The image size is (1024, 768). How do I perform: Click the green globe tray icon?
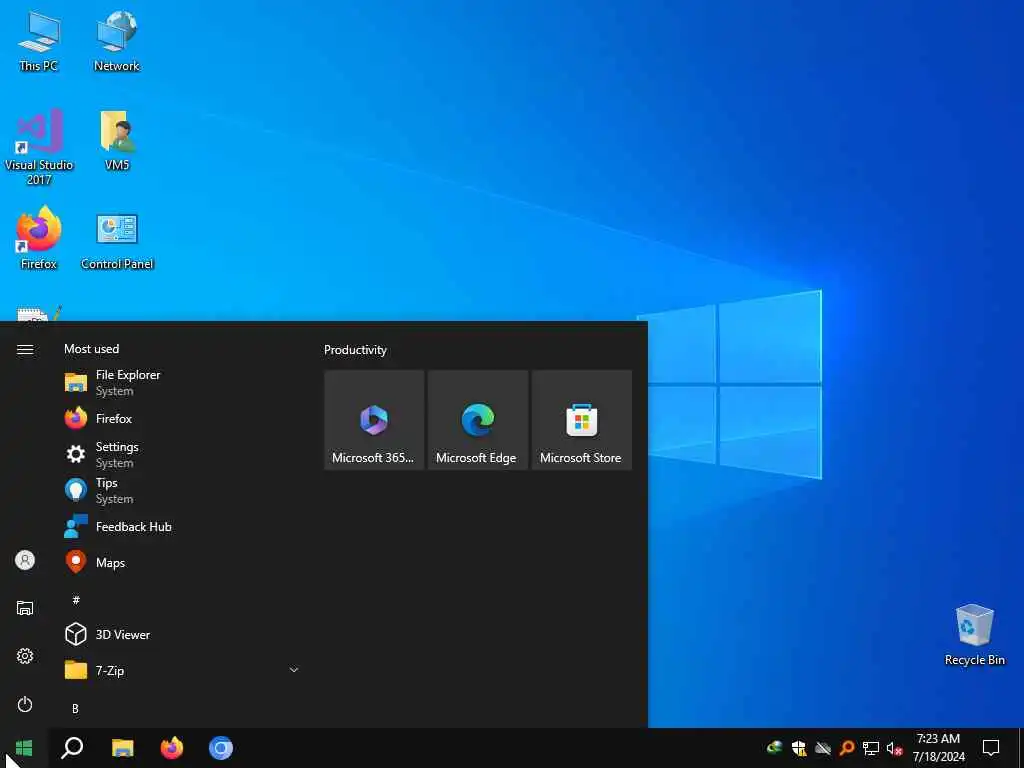[x=775, y=747]
